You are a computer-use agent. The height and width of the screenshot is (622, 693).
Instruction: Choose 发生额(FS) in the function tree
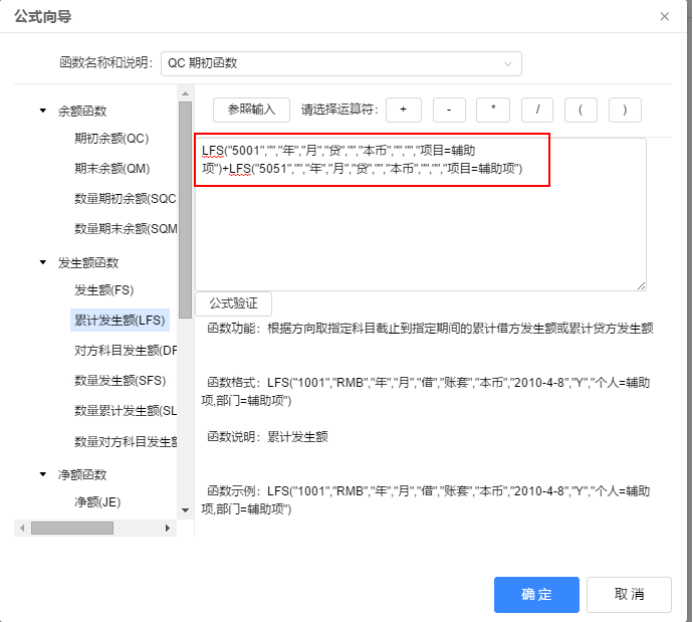coord(104,290)
